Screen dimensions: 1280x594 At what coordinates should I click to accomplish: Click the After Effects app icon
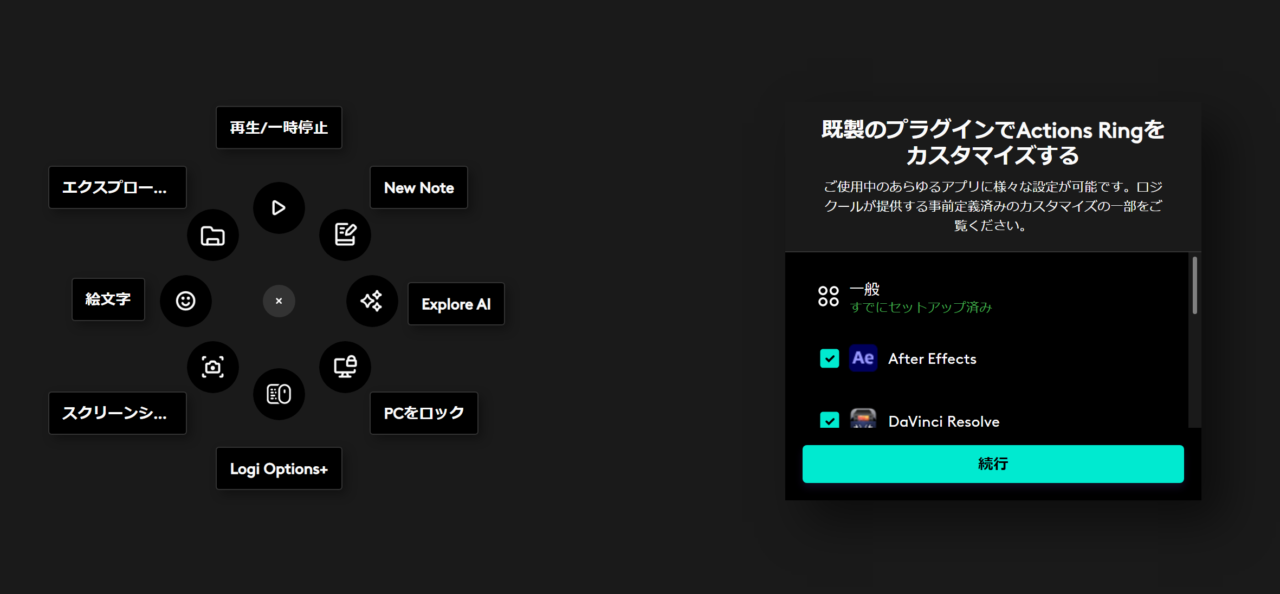click(x=863, y=358)
